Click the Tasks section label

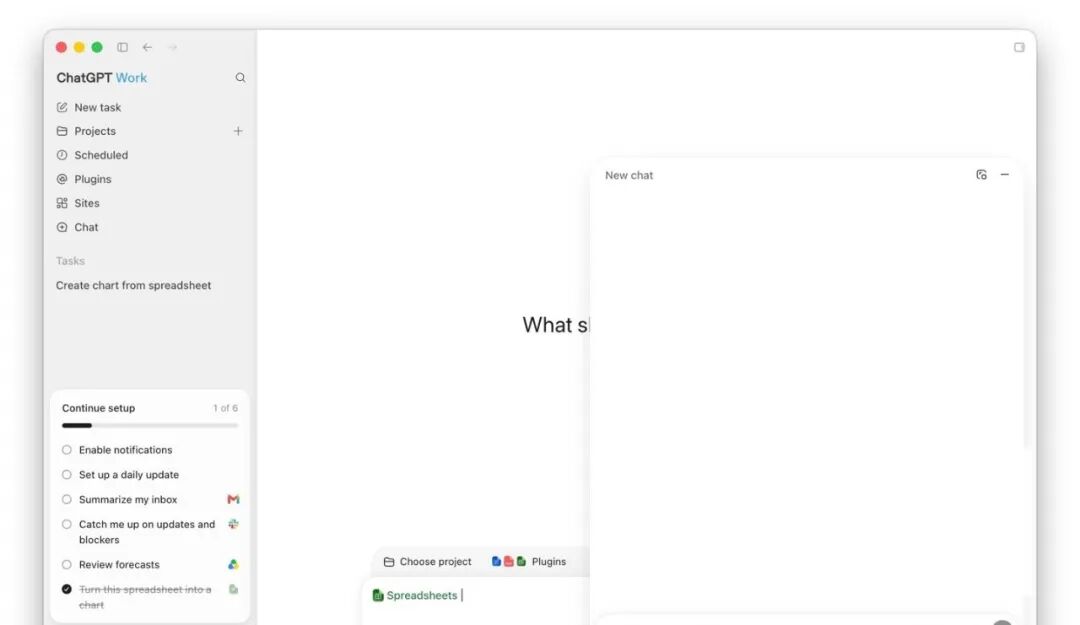click(x=70, y=261)
